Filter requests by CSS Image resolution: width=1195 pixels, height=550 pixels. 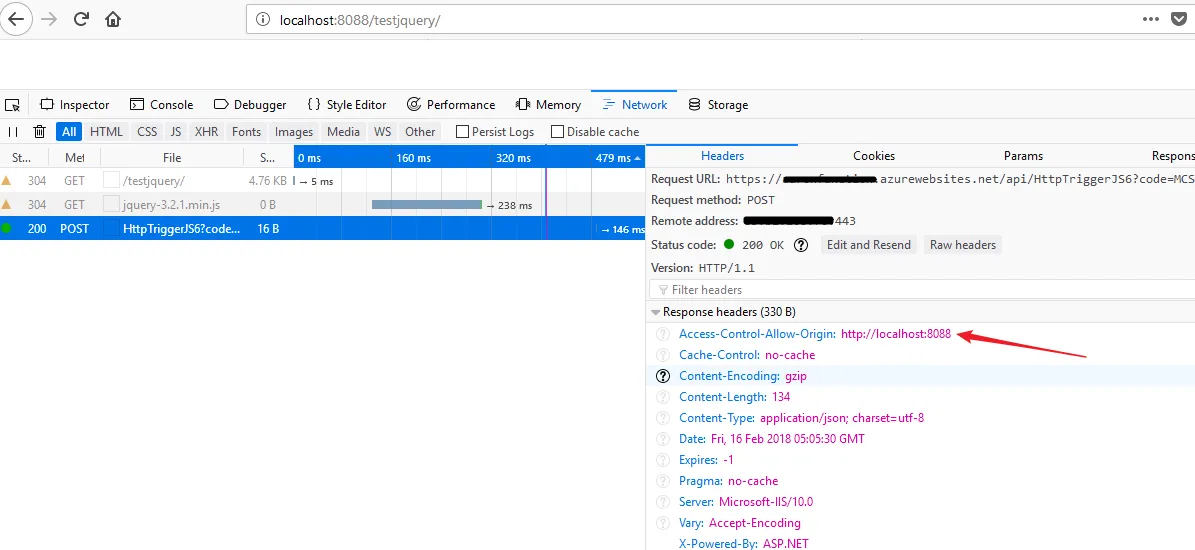pyautogui.click(x=147, y=132)
